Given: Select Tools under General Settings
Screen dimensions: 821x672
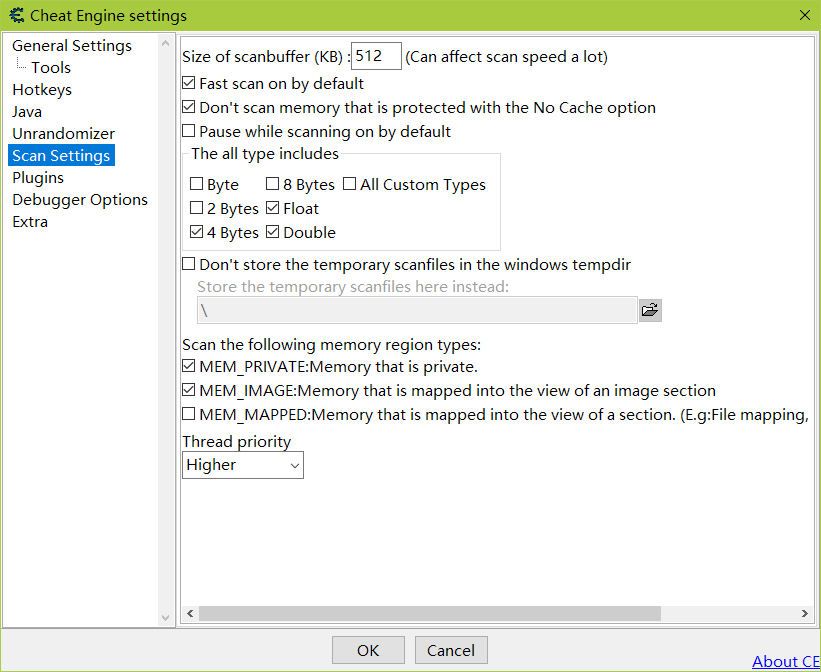Looking at the screenshot, I should click(51, 68).
